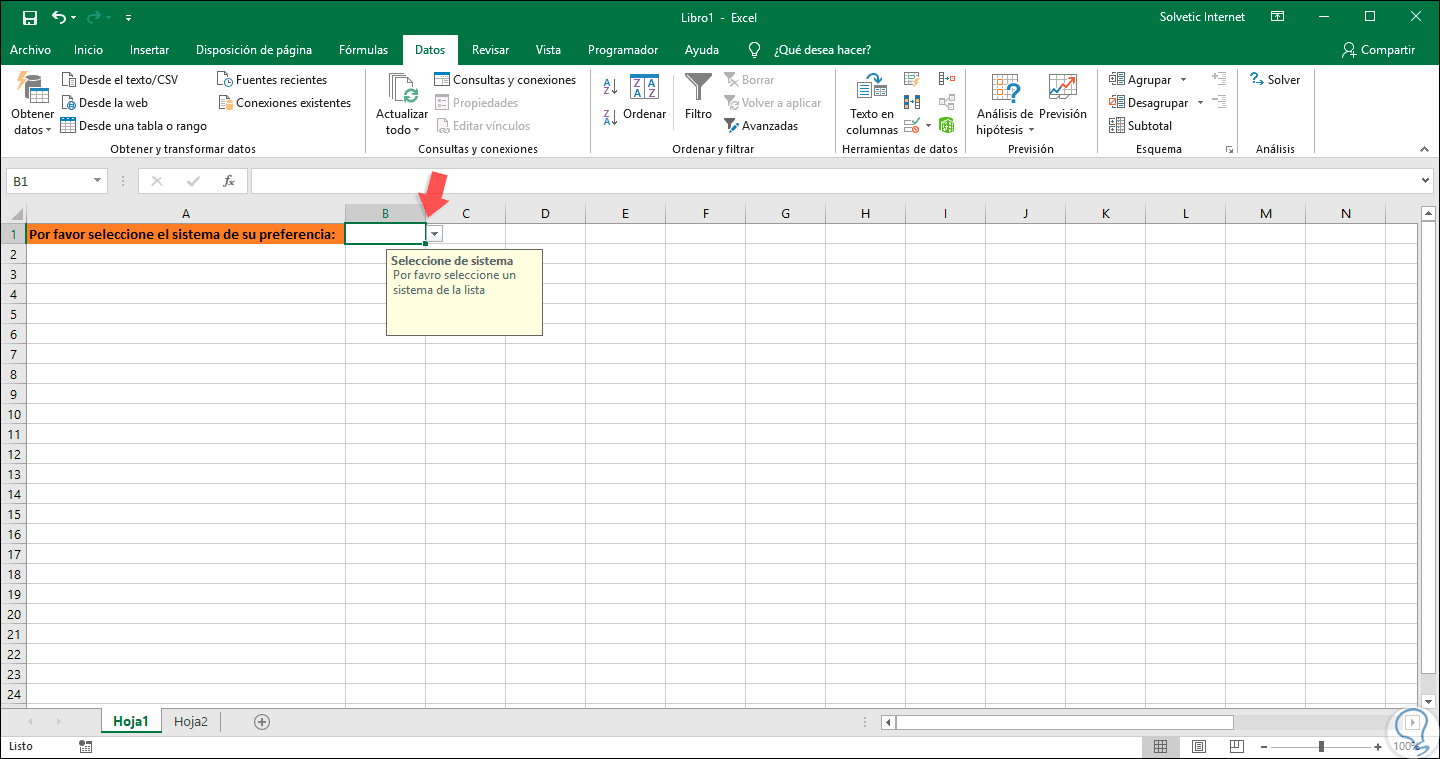Screen dimensions: 1440x759
Task: Switch to the Revisar tab
Action: (490, 50)
